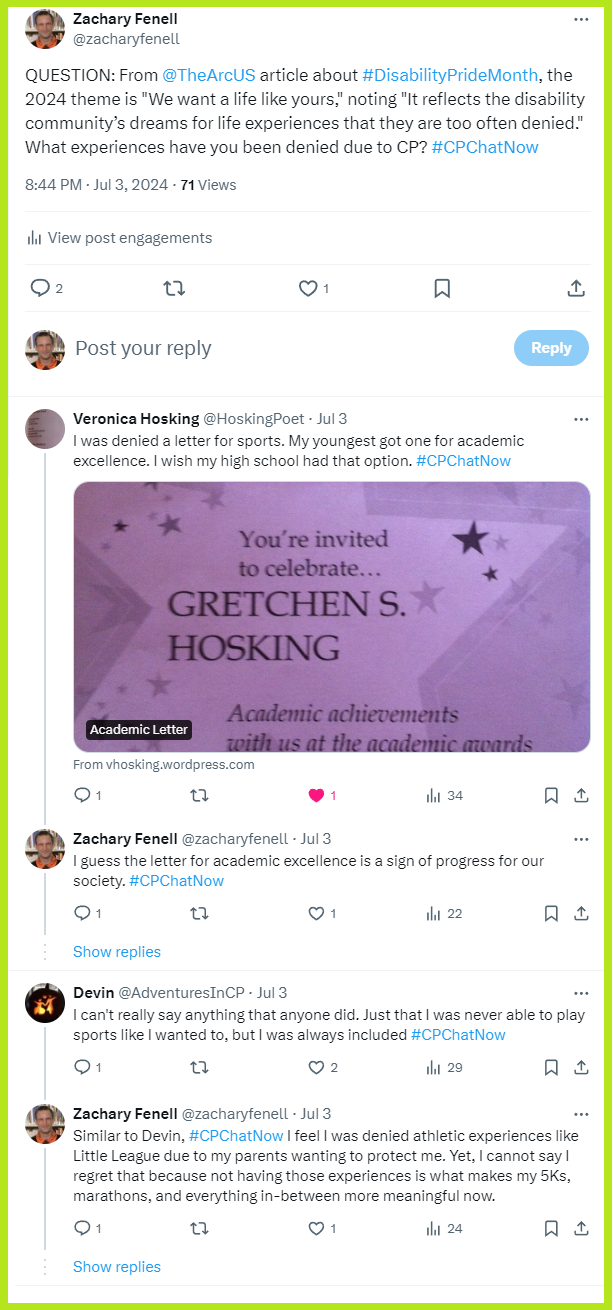This screenshot has height=1310, width=613.
Task: View analytics on Veronica Hosking's reply
Action: tap(444, 796)
